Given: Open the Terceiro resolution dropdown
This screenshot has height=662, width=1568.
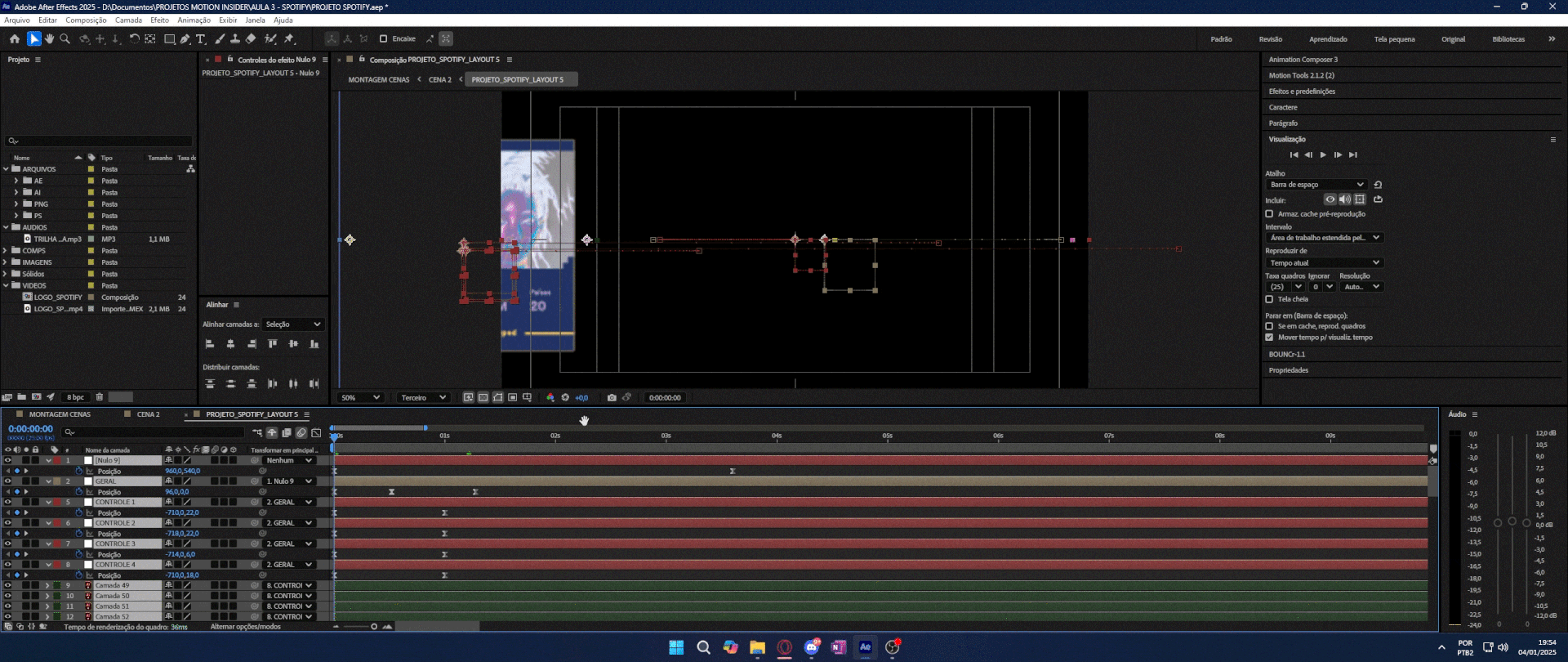Looking at the screenshot, I should click(x=423, y=398).
